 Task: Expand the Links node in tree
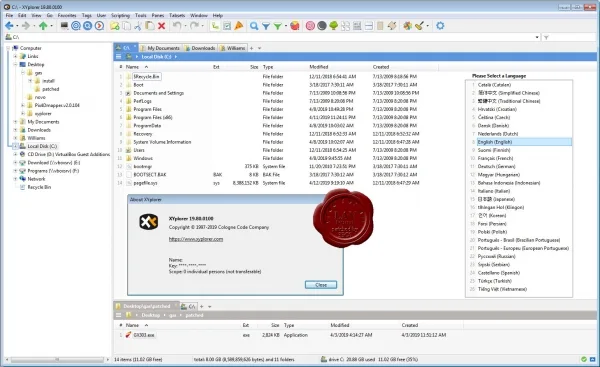15,56
